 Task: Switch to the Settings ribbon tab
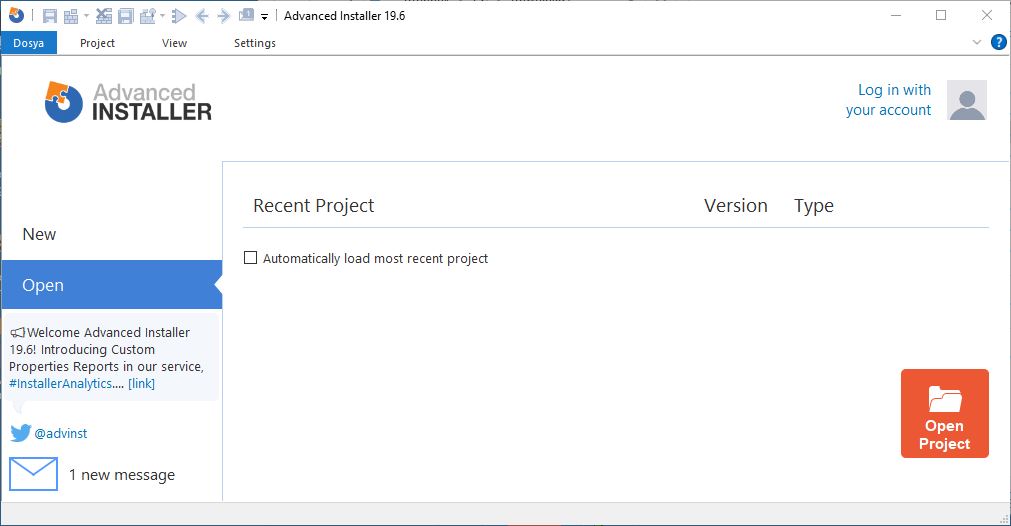[255, 43]
